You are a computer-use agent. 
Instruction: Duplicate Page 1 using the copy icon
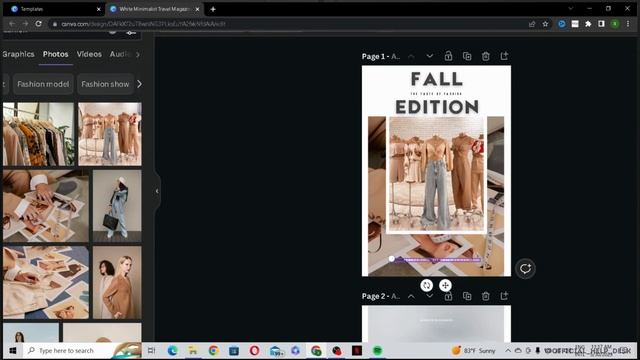coord(467,56)
